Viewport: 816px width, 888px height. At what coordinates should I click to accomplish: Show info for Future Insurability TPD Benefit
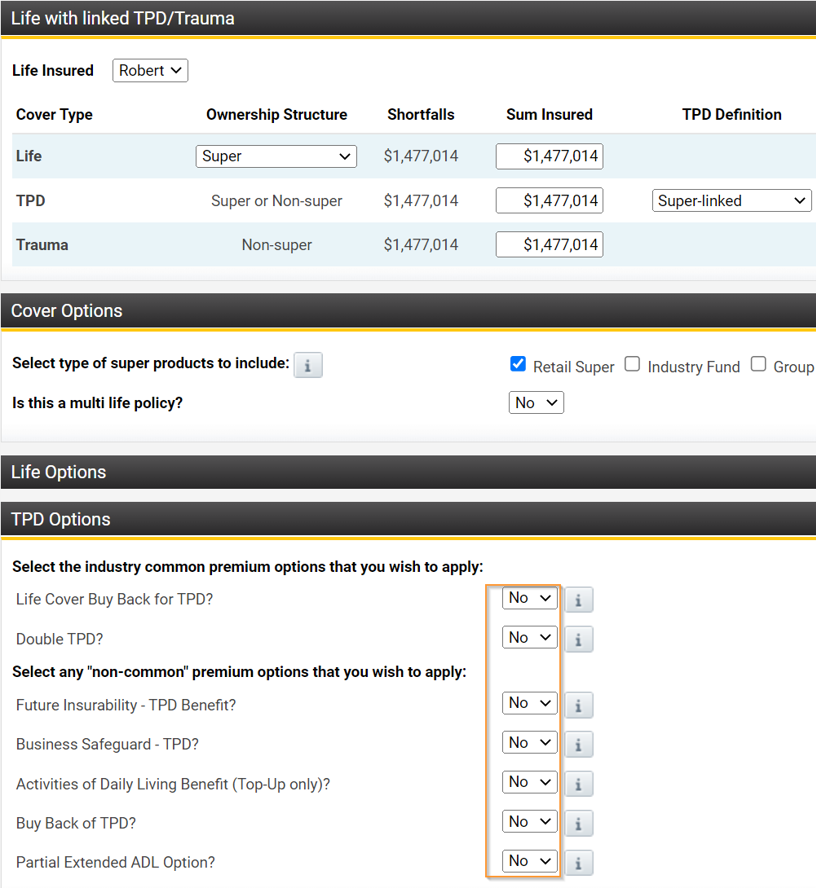tap(579, 705)
